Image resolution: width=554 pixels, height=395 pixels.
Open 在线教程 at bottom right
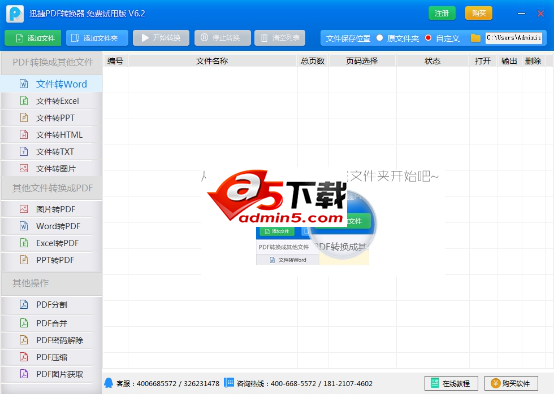pos(451,383)
